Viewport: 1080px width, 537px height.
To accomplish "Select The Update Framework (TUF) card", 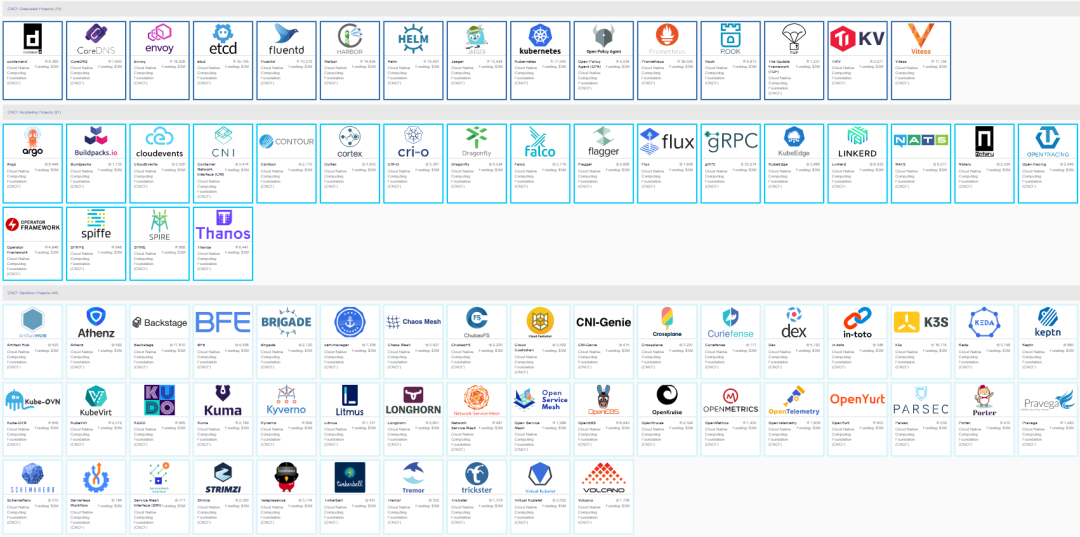I will coord(793,61).
